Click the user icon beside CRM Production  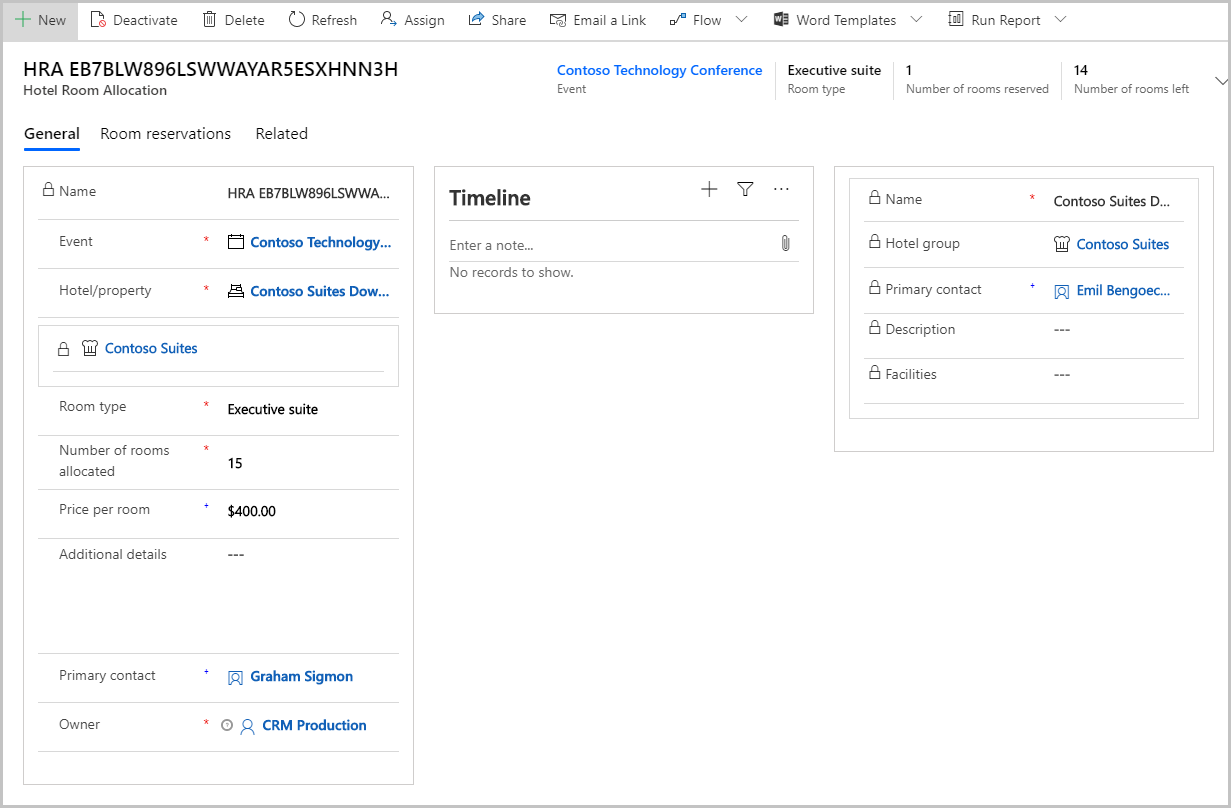248,726
